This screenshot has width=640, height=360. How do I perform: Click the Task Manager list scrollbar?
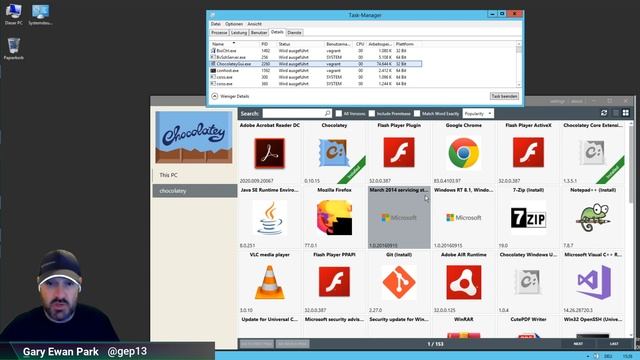click(519, 64)
